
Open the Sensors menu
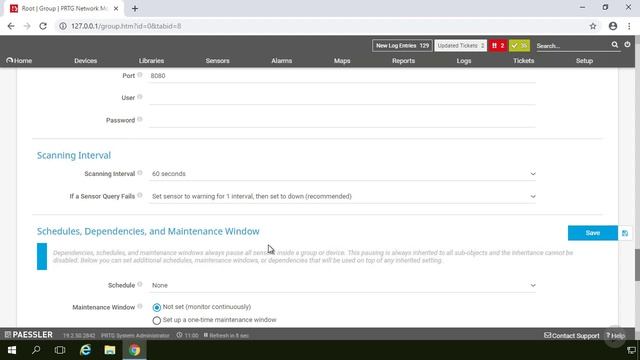pos(218,60)
